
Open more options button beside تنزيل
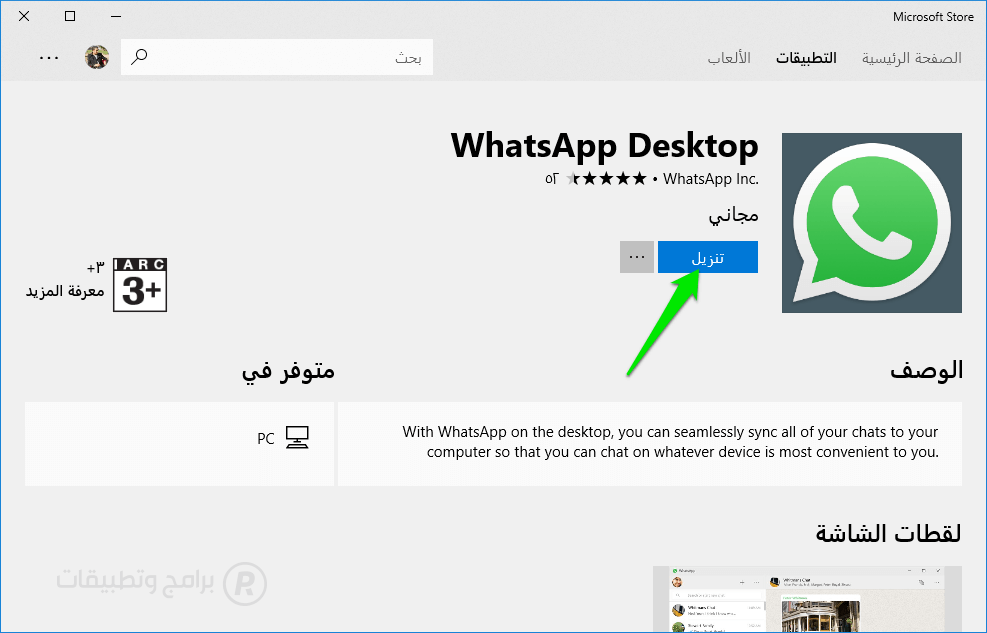click(x=637, y=257)
